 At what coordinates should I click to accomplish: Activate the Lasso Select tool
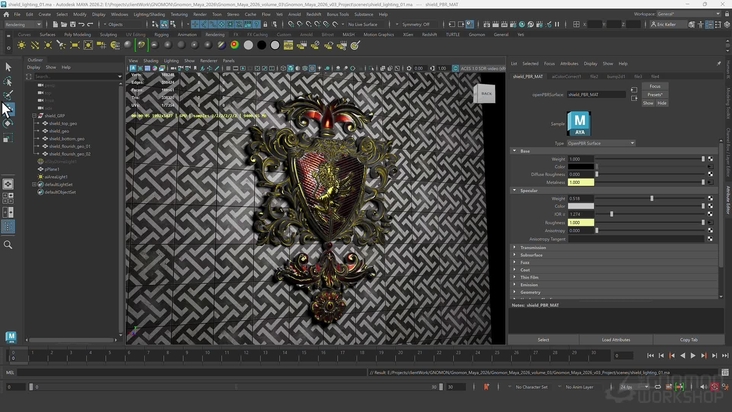(8, 82)
